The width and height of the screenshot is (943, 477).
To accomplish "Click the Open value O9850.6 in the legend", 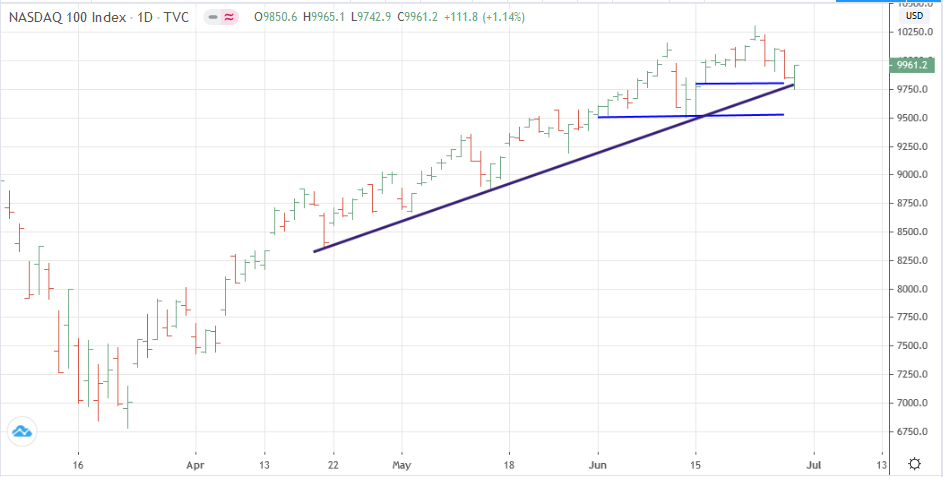I will pyautogui.click(x=277, y=17).
